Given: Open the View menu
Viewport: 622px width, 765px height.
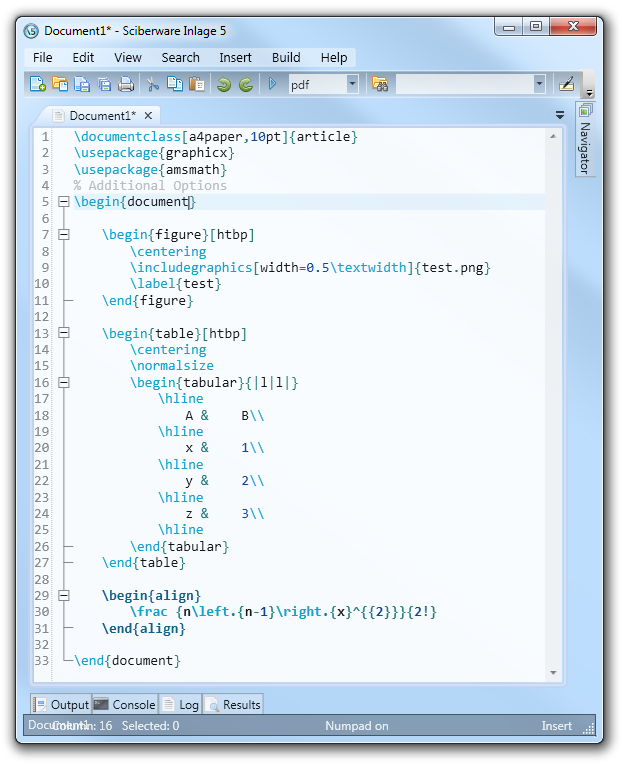Looking at the screenshot, I should click(x=128, y=58).
